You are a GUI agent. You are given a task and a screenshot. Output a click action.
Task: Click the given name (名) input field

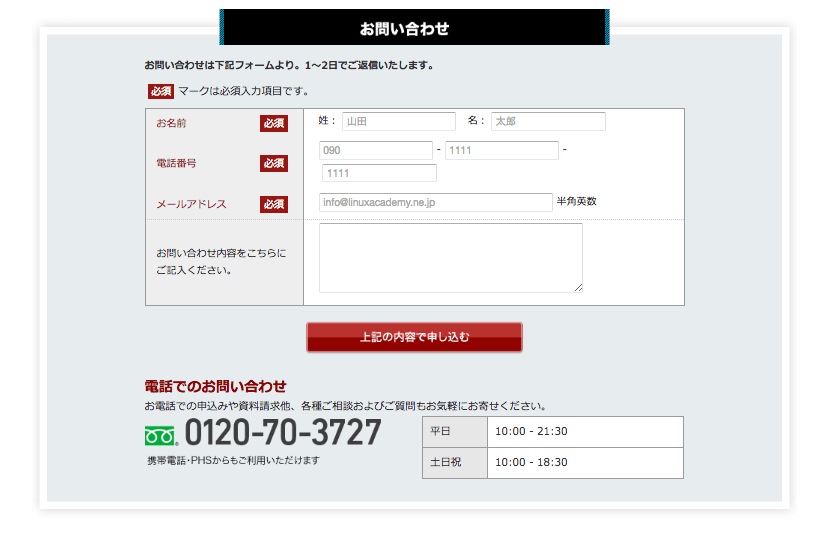pos(548,121)
